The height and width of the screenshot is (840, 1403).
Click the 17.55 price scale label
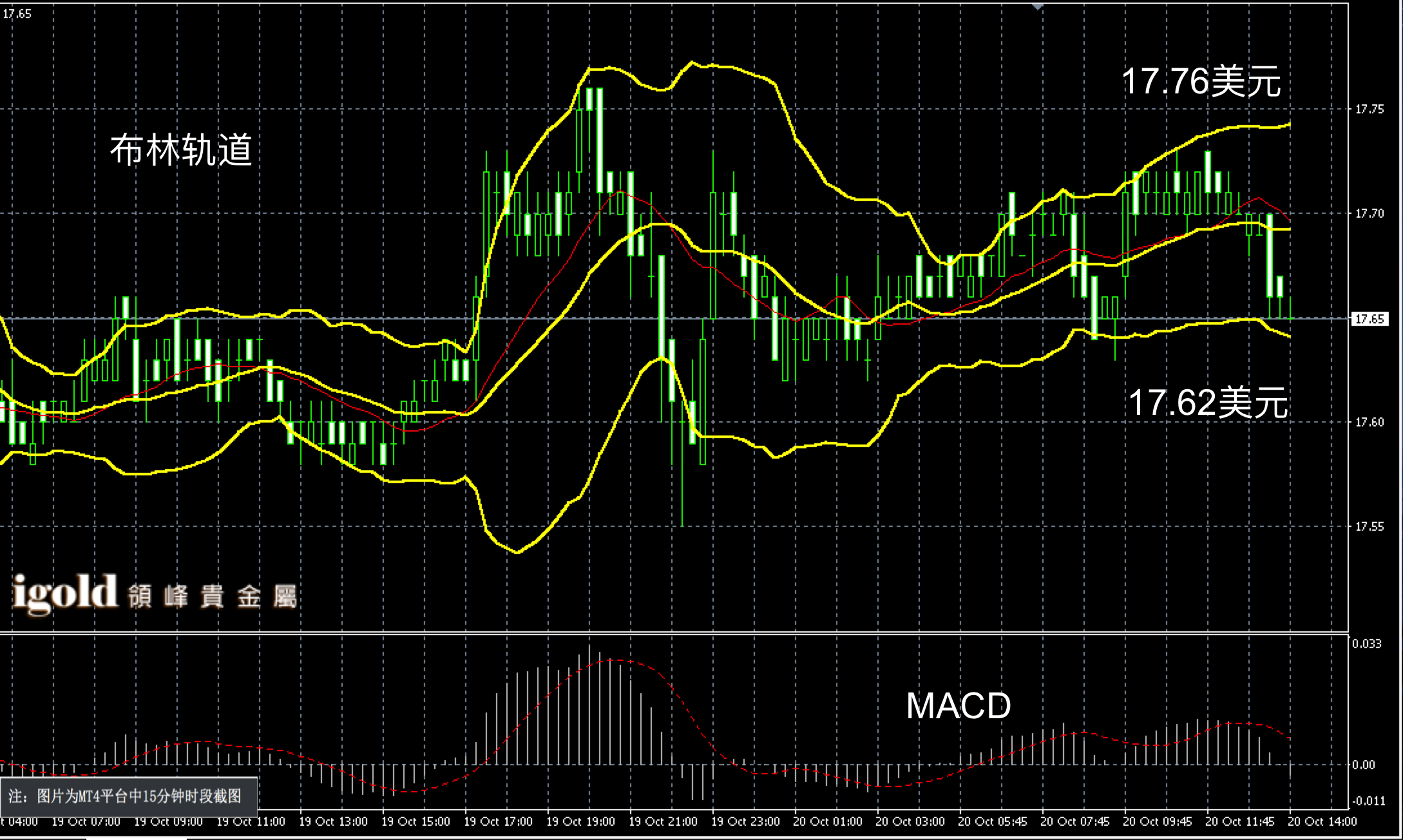click(1369, 527)
